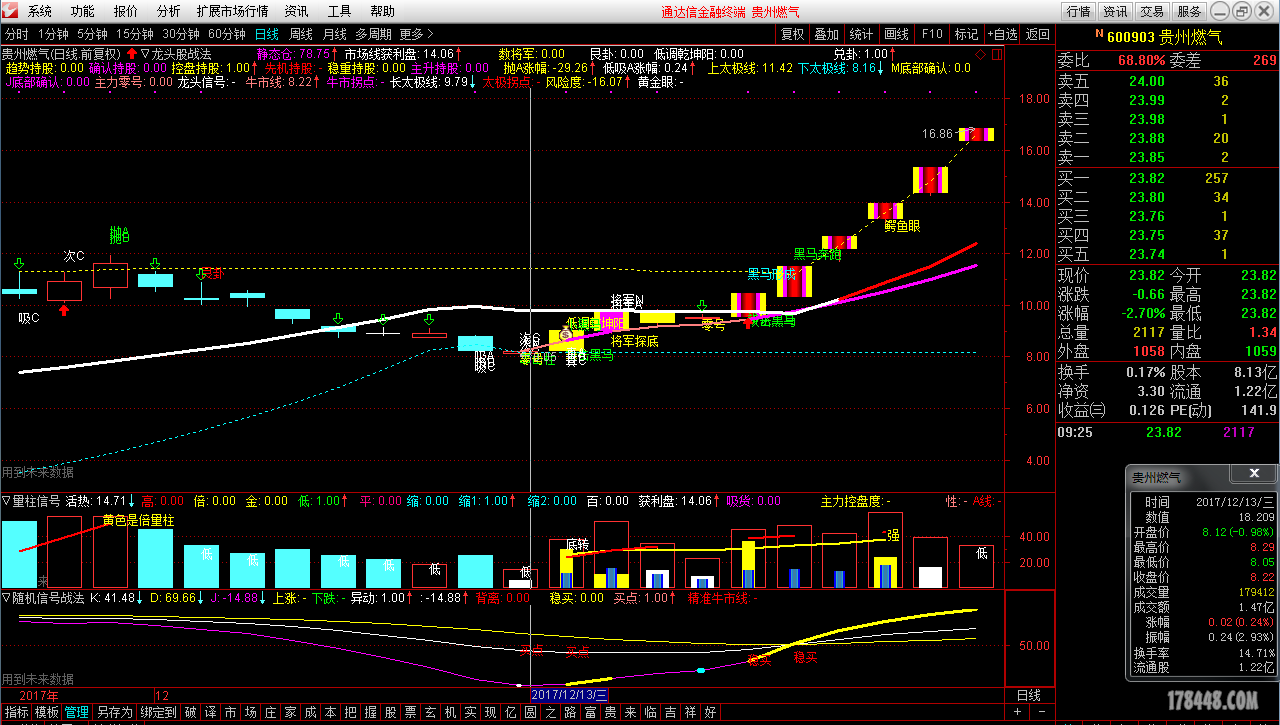Click the 标记 mark button
Image resolution: width=1280 pixels, height=725 pixels.
pyautogui.click(x=966, y=34)
